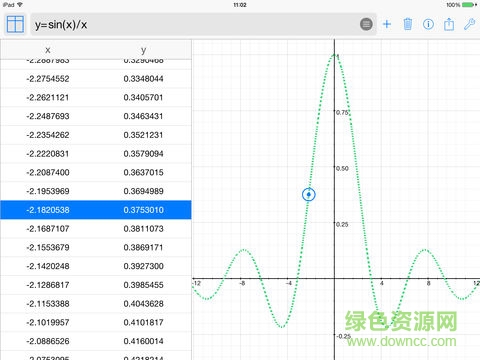Tap the 0.75 y-axis label
This screenshot has width=480, height=360.
342,112
